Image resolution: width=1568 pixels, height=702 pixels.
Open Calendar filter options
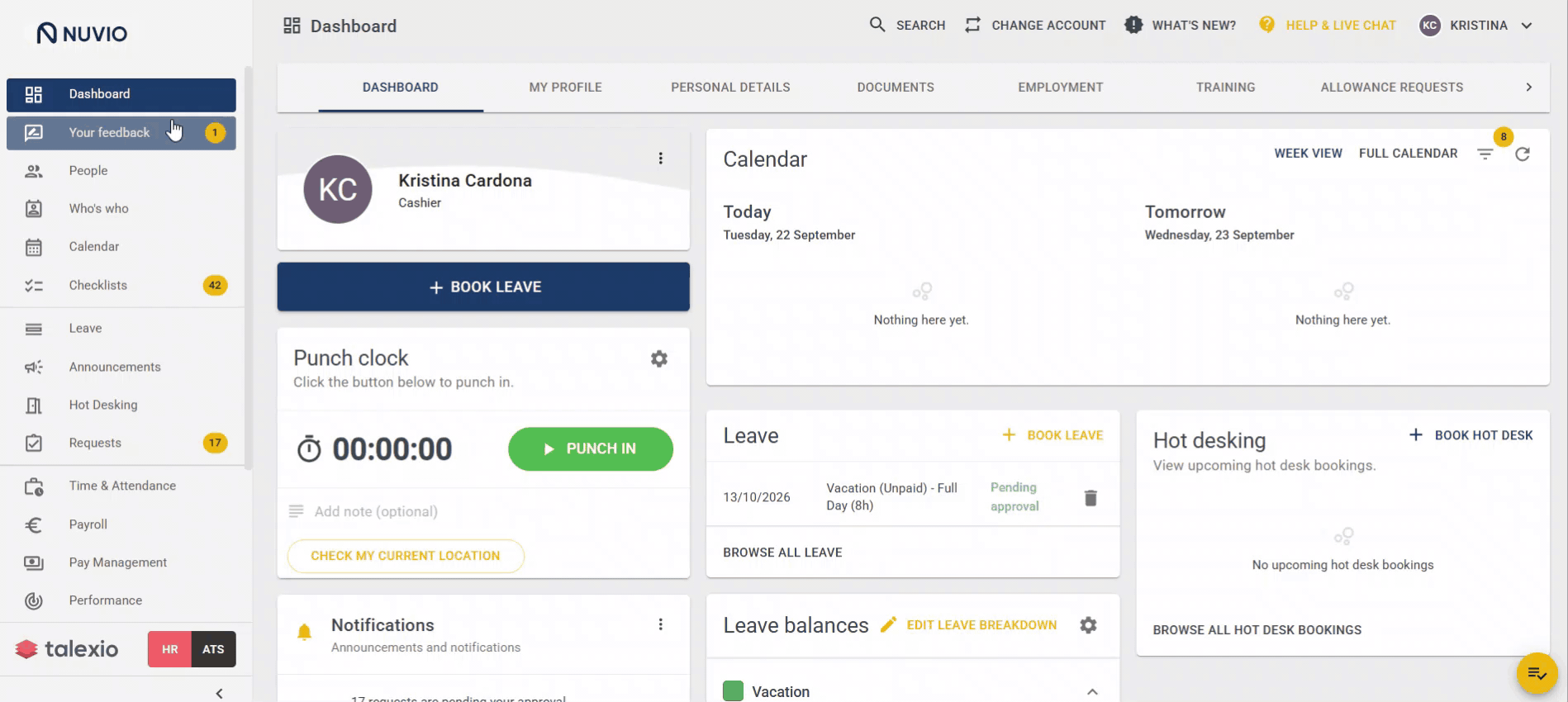1485,154
